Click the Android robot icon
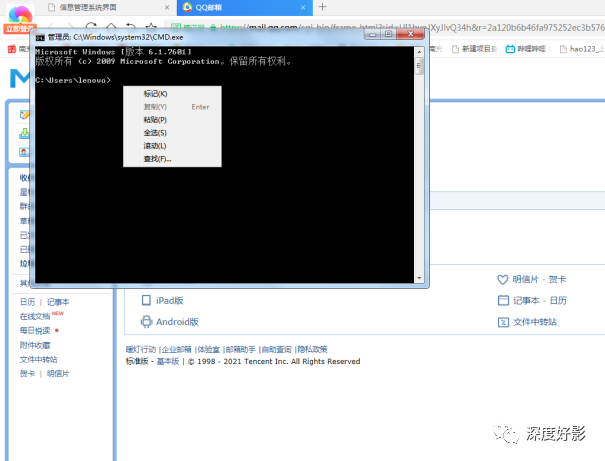The height and width of the screenshot is (461, 605). pos(146,321)
